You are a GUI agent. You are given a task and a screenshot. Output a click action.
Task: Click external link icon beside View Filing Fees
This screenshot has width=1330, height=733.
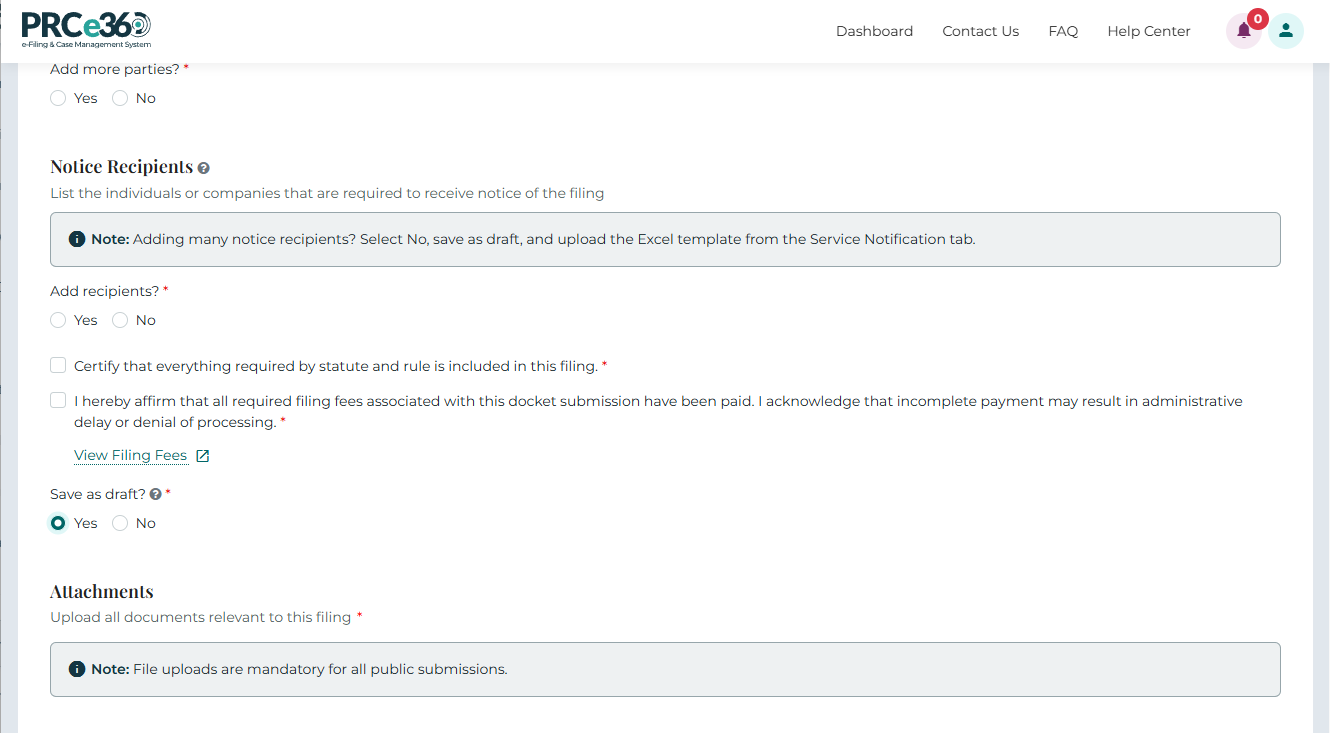click(x=202, y=456)
